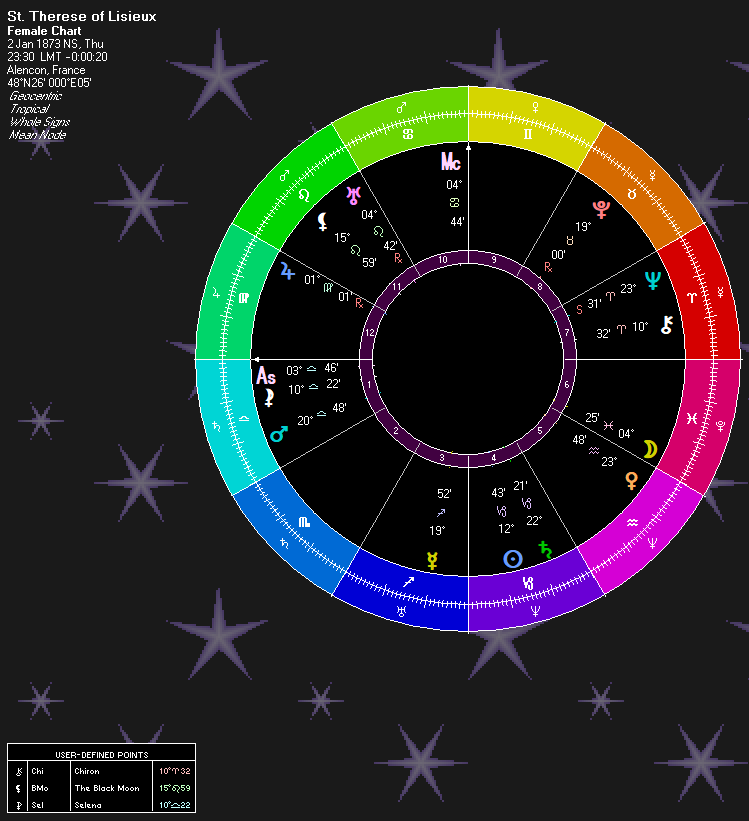
Task: Select house number 12 on the inner ring
Action: [x=370, y=332]
